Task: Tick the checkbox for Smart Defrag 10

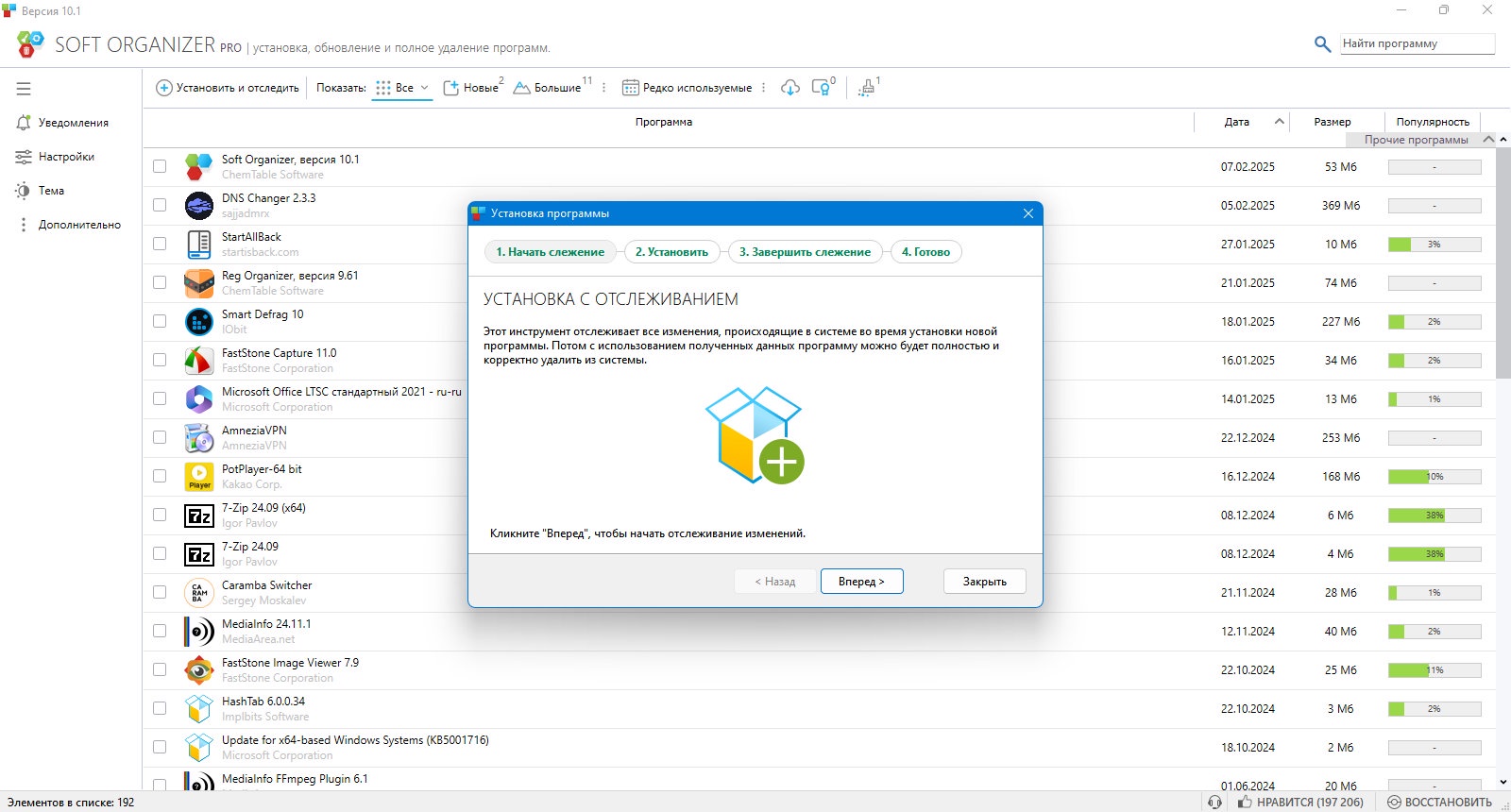Action: [160, 321]
